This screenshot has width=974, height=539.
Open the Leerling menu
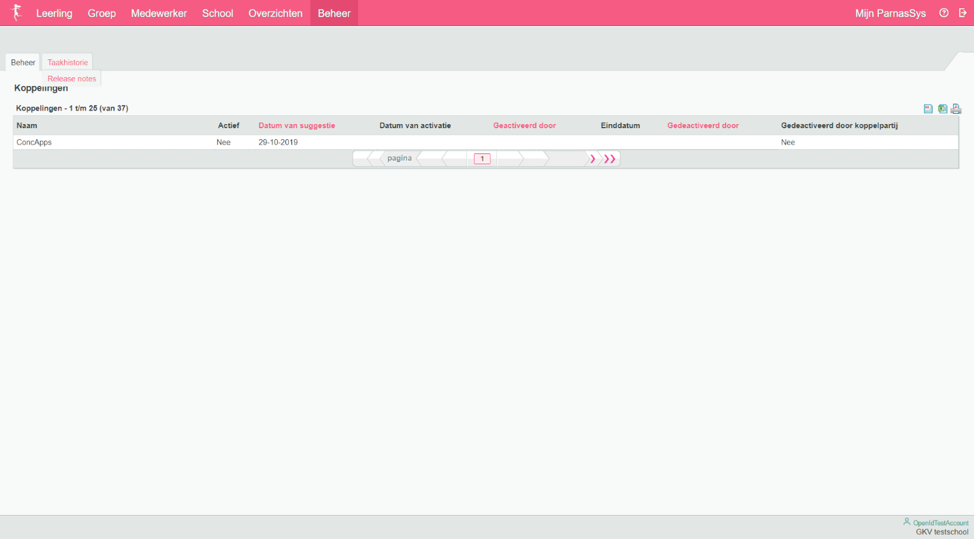pyautogui.click(x=54, y=13)
